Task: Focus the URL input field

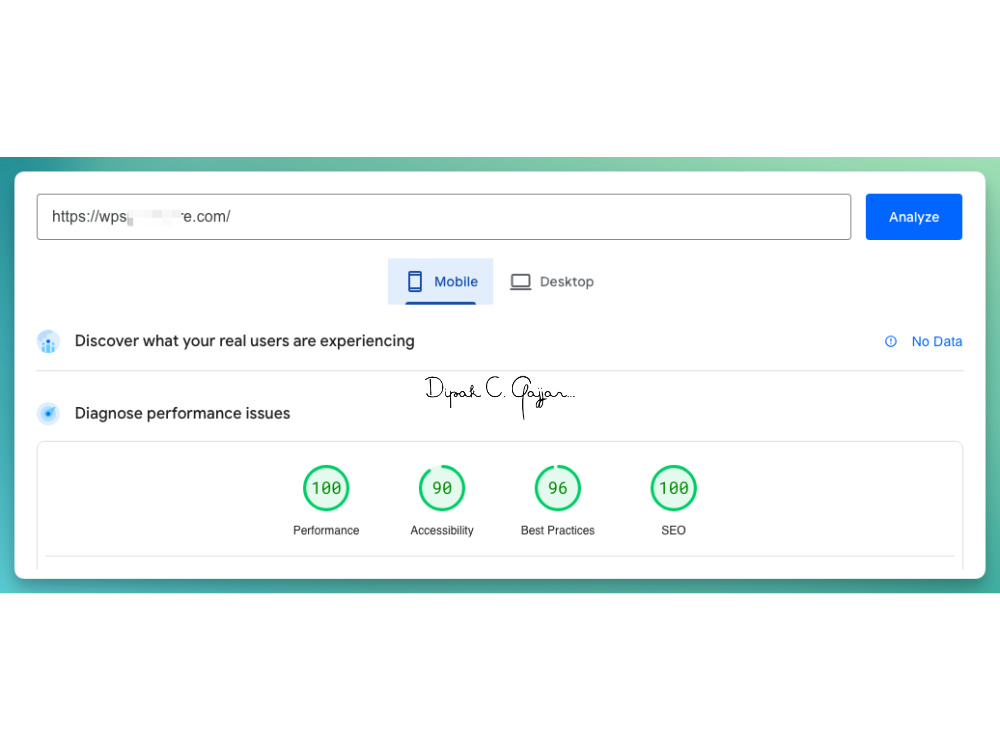Action: tap(444, 217)
